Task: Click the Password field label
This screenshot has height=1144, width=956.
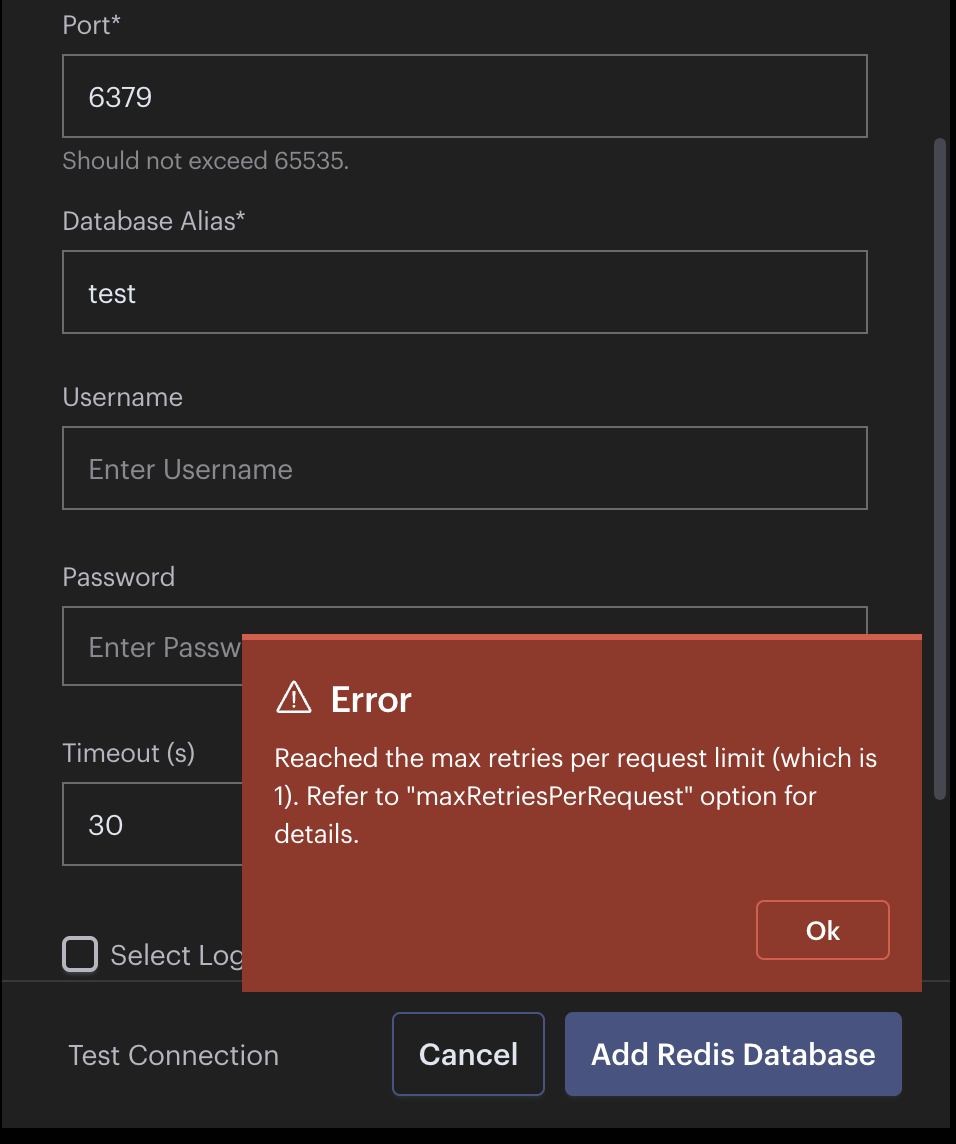Action: click(118, 576)
